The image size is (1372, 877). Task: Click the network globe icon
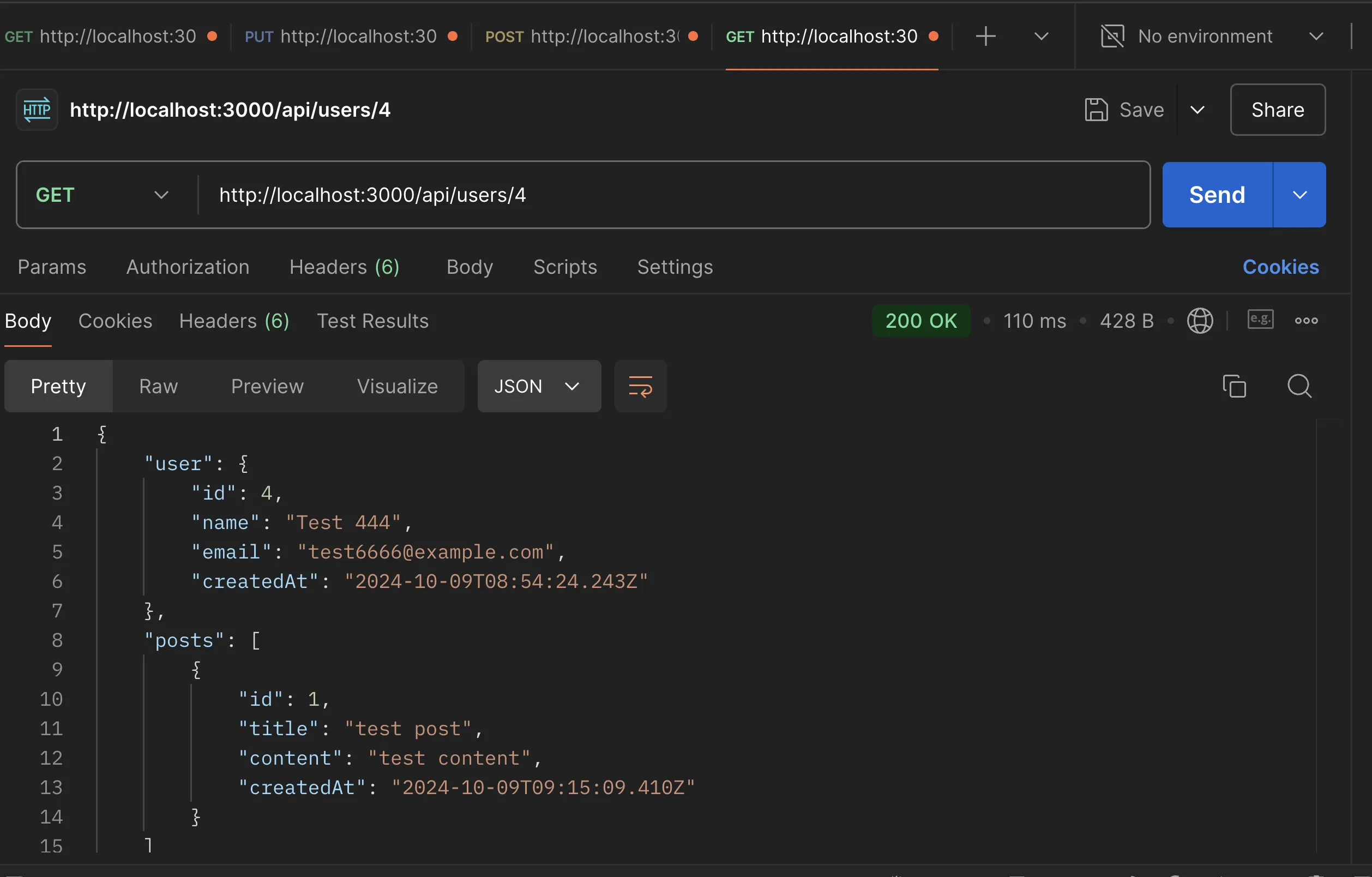point(1200,321)
